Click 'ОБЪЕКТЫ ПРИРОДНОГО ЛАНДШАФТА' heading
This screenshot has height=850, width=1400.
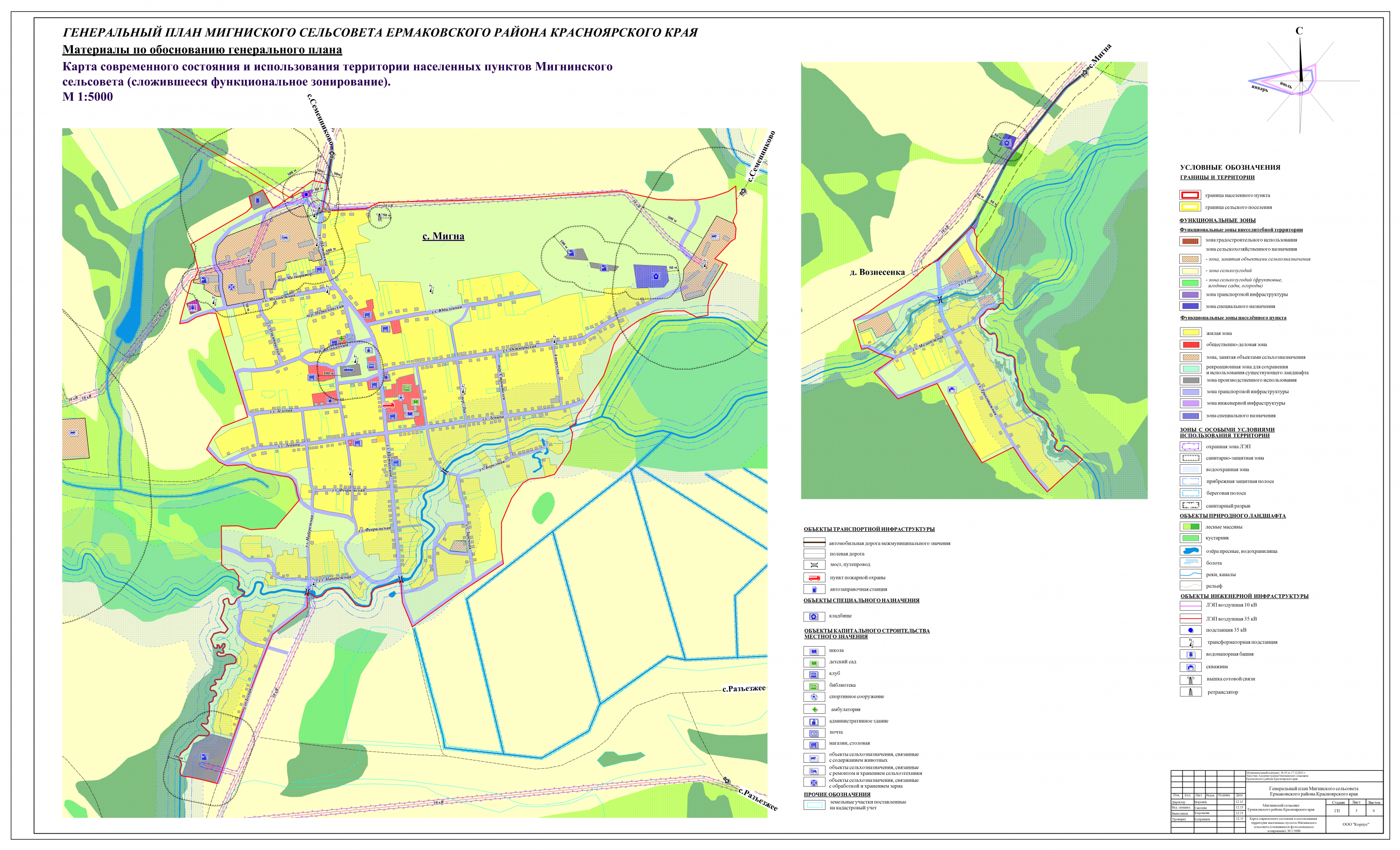pyautogui.click(x=1232, y=516)
